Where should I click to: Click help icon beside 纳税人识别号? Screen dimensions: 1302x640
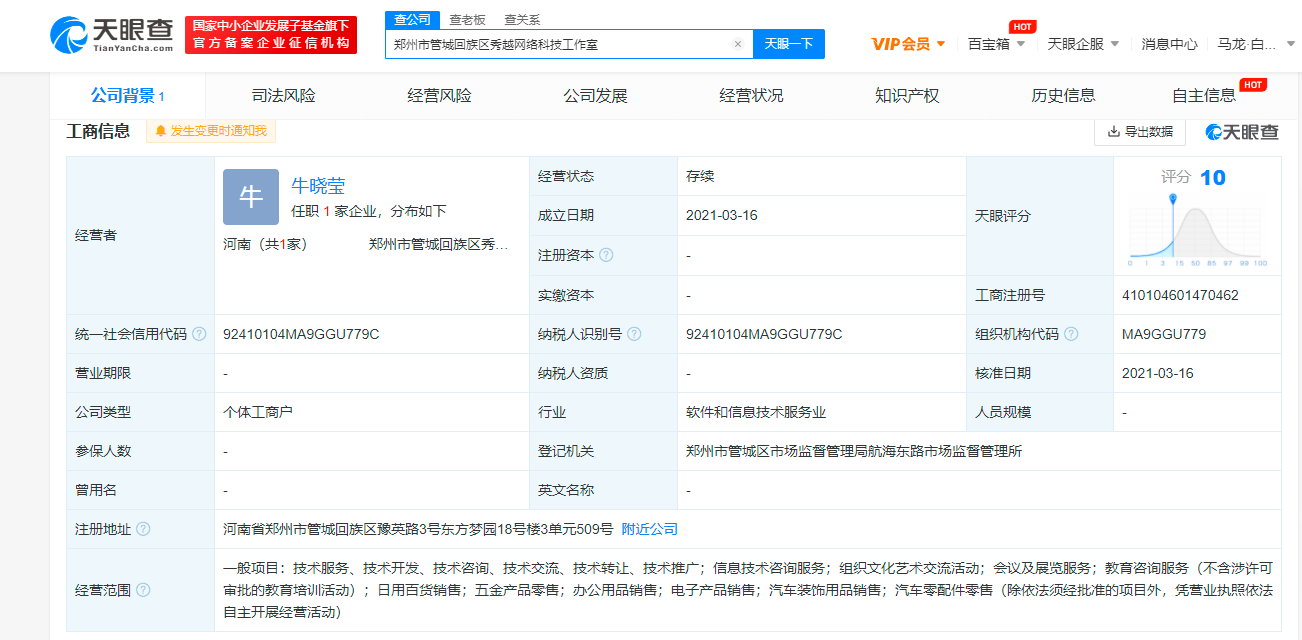tap(634, 334)
